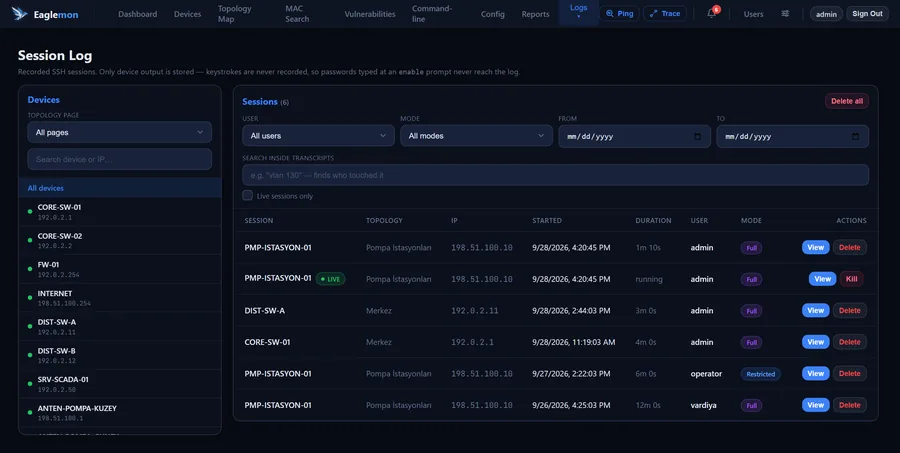Viewport: 900px width, 453px height.
Task: View the DIST-SW-A session transcript
Action: tap(816, 310)
